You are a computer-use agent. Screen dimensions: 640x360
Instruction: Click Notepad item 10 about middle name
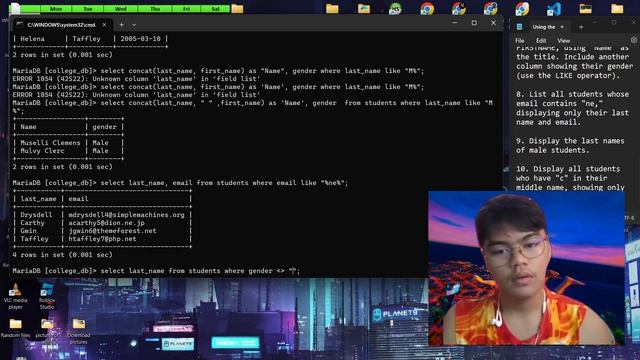tap(570, 178)
